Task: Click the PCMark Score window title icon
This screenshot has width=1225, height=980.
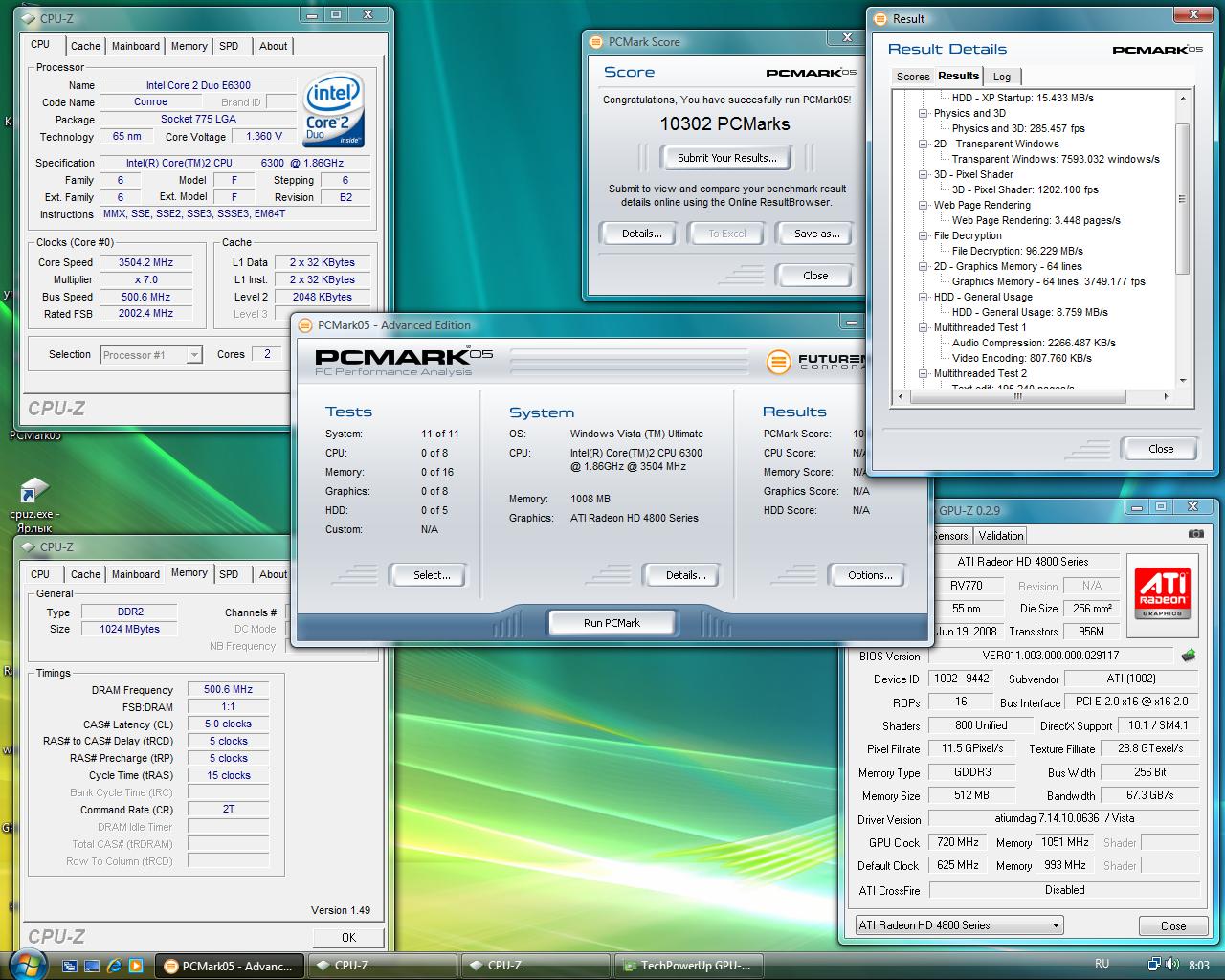Action: click(597, 42)
